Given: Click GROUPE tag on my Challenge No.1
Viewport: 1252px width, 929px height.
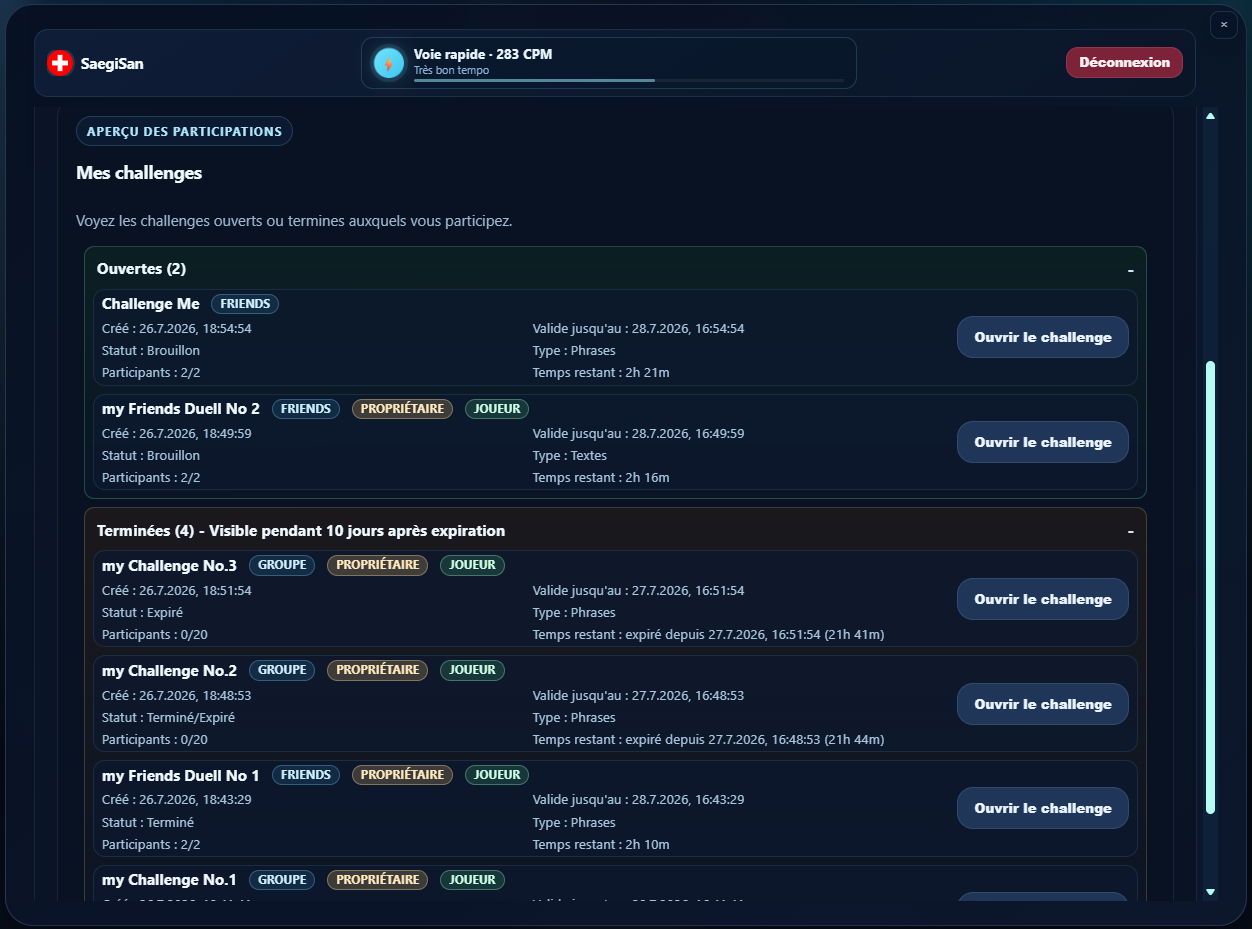Looking at the screenshot, I should [x=282, y=880].
